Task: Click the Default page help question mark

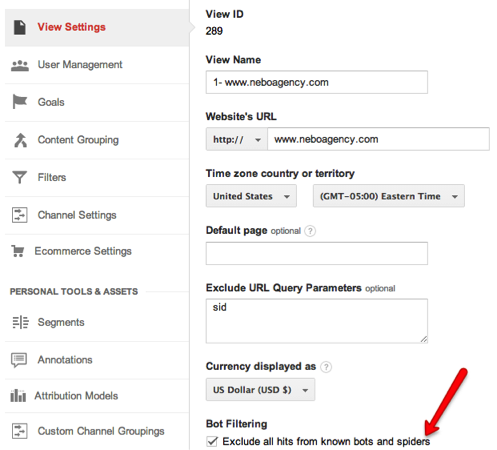Action: point(310,231)
